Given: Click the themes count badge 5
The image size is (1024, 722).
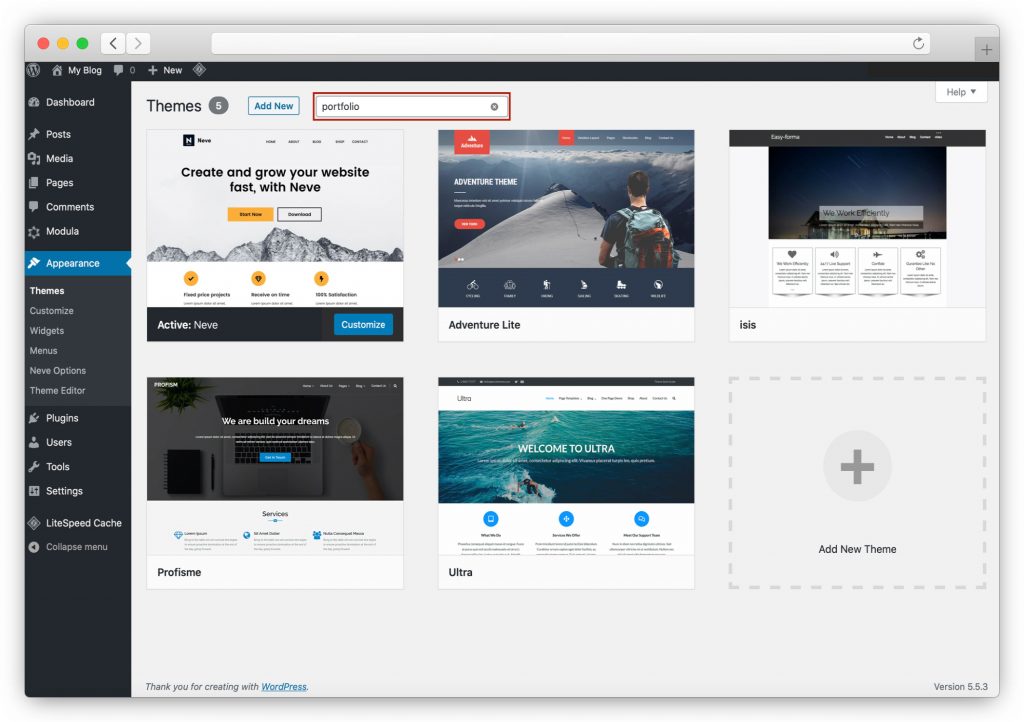Looking at the screenshot, I should click(x=218, y=106).
